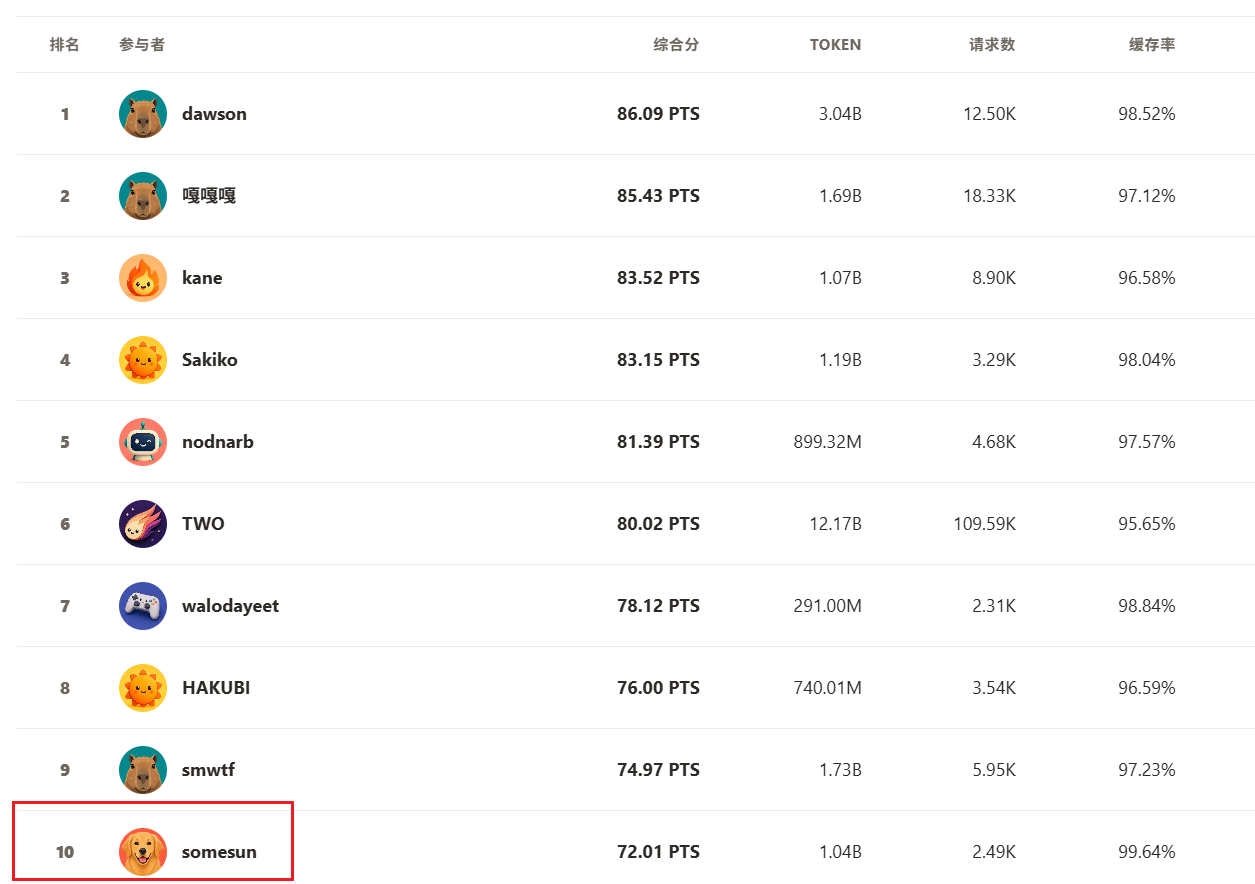Screen dimensions: 1255x884
Task: Click the participant name 嘎嘎嘎
Action: click(x=209, y=196)
